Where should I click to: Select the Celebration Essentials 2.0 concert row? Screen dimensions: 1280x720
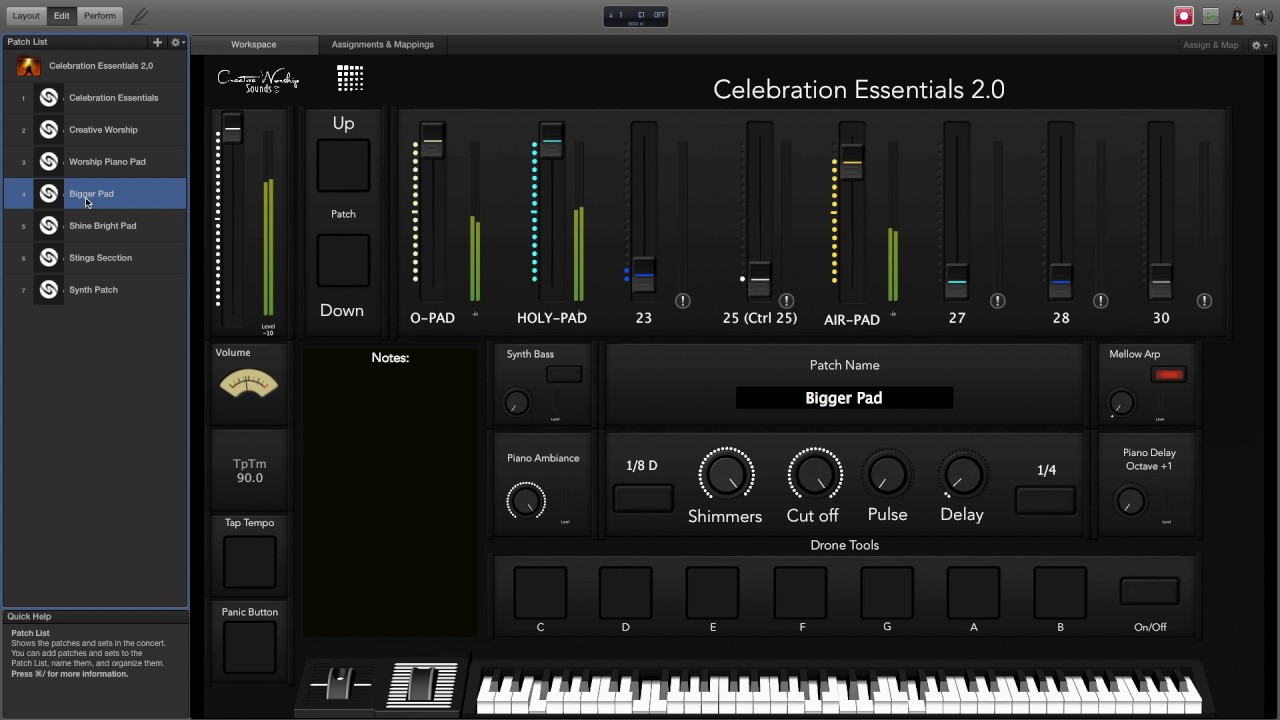[96, 66]
